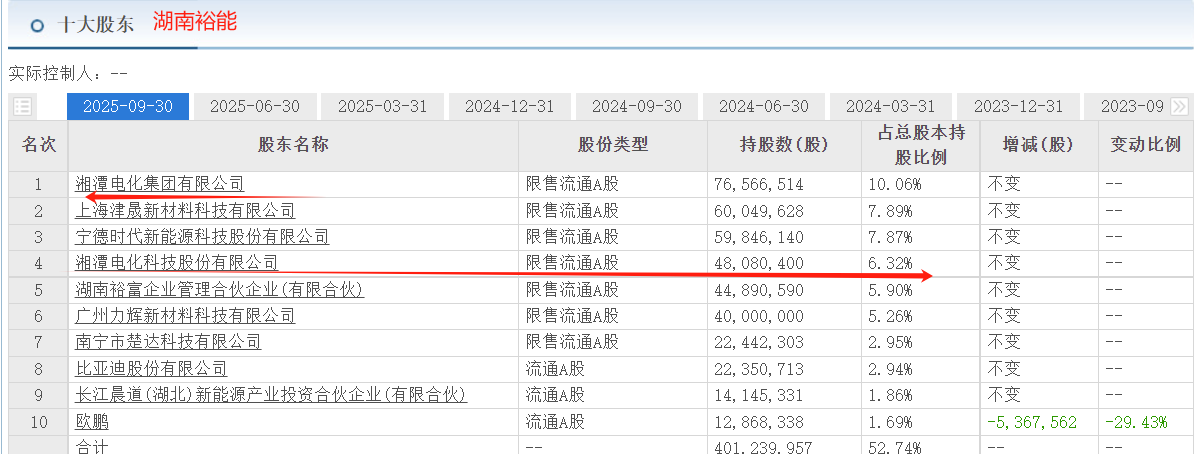Click the share count 12,868,338

click(759, 422)
